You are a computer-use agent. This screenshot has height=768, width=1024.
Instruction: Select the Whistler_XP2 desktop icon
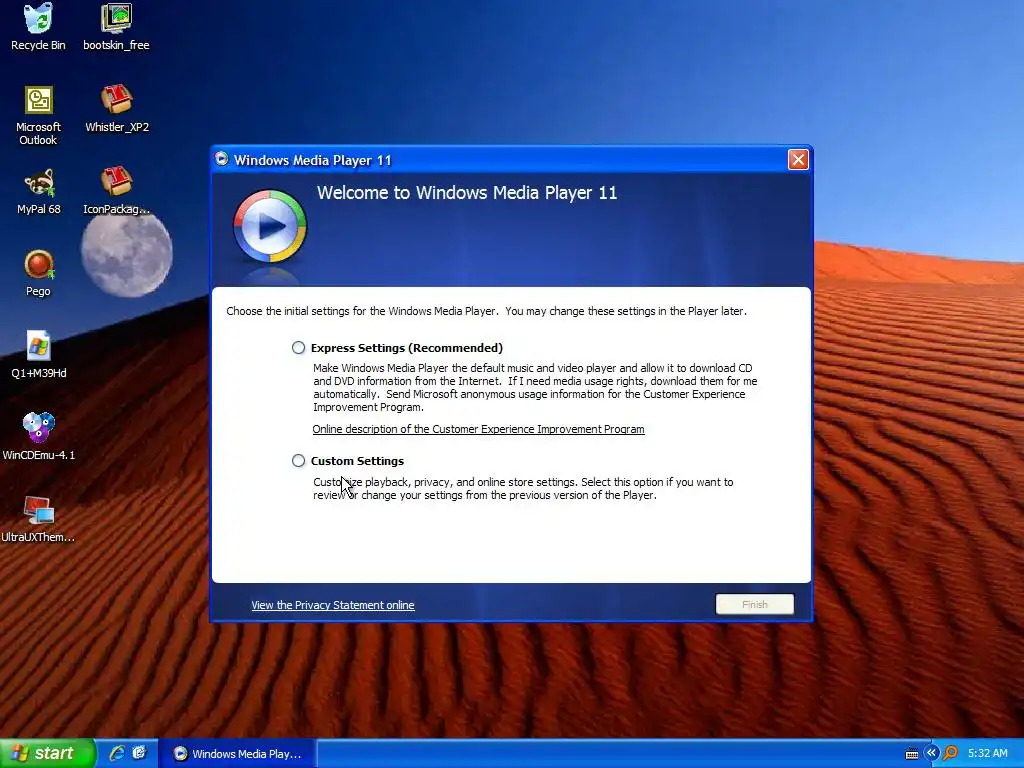pos(117,109)
